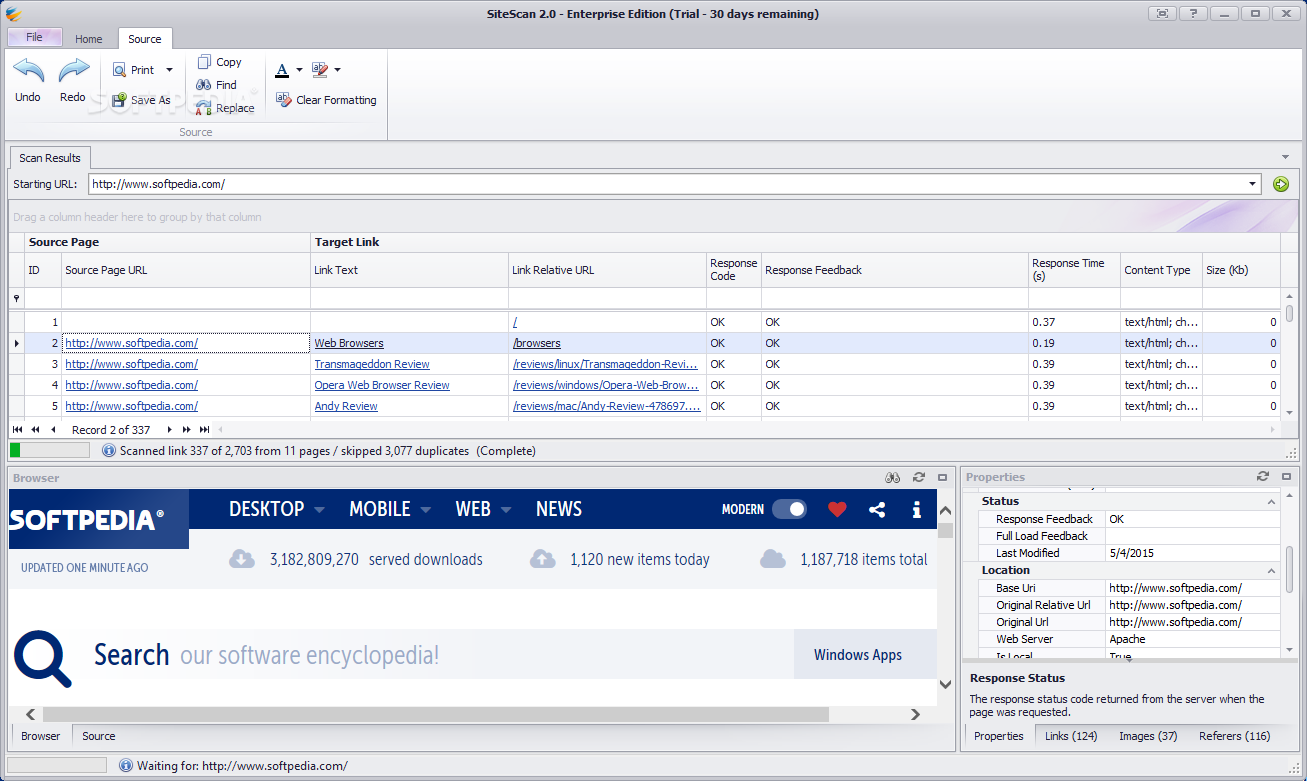
Task: Click the /browsers relative URL
Action: coord(537,343)
